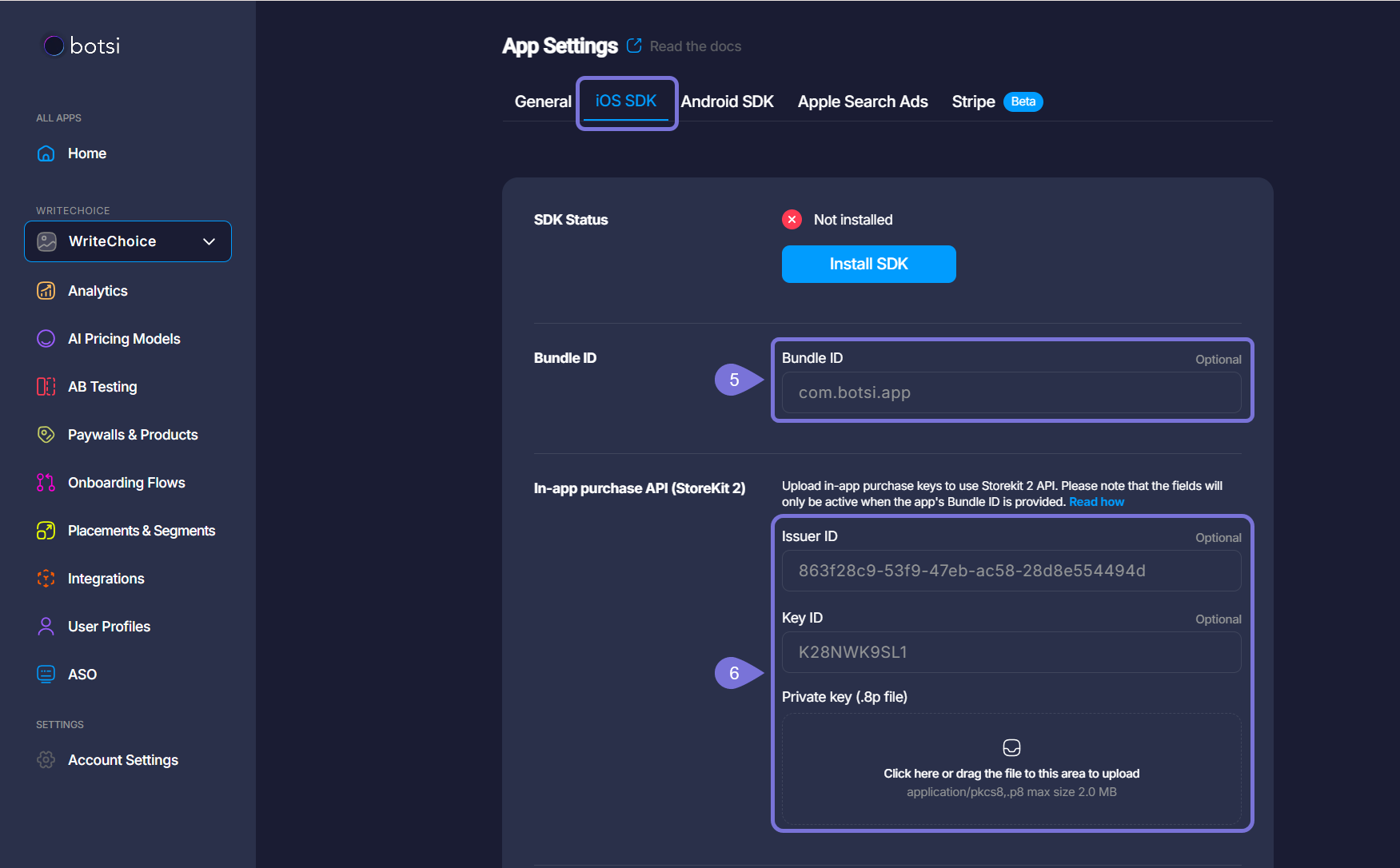Click into the Issuer ID field
Screen dimensions: 1400x868
(1011, 571)
